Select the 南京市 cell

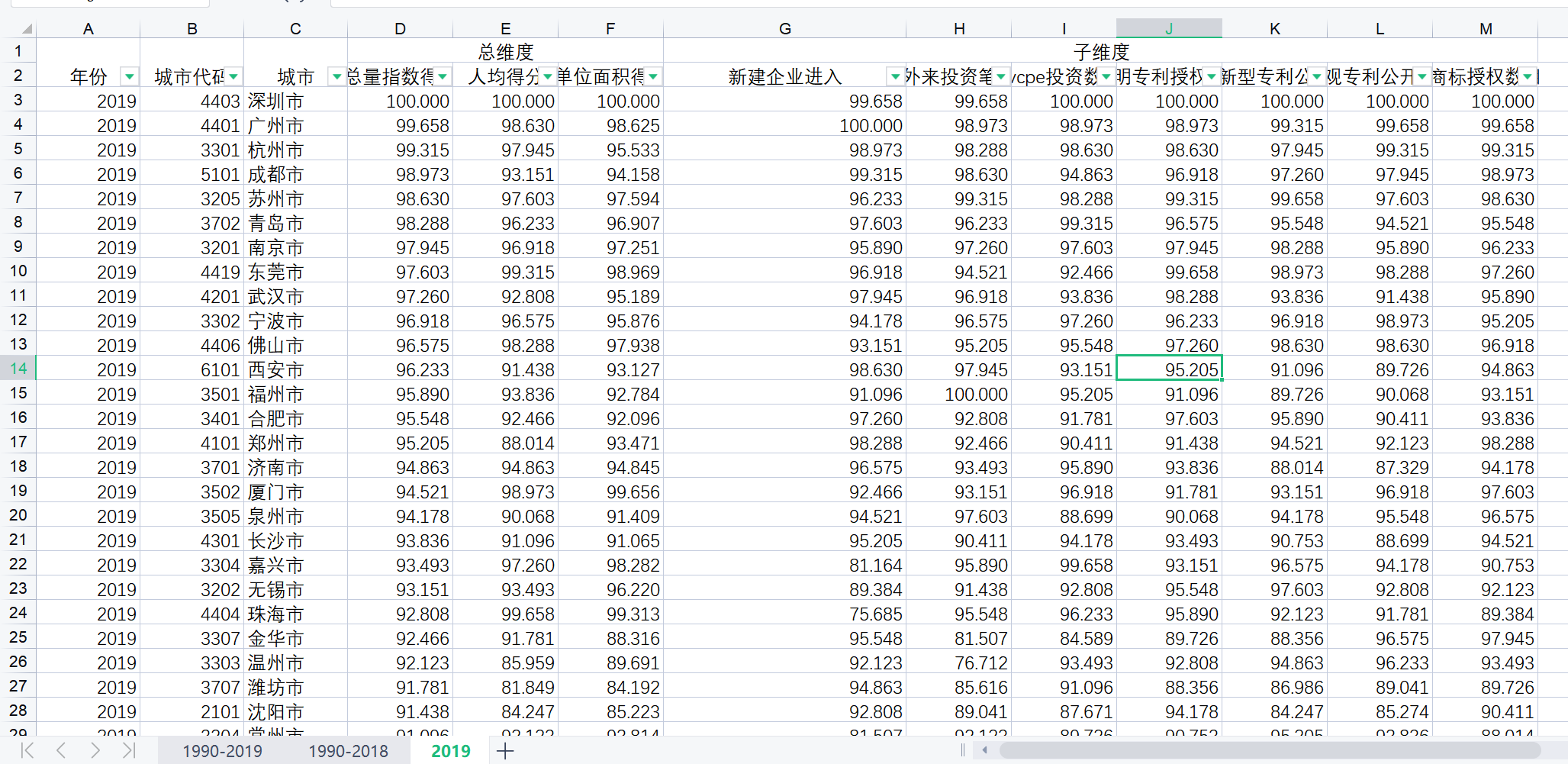tap(296, 247)
